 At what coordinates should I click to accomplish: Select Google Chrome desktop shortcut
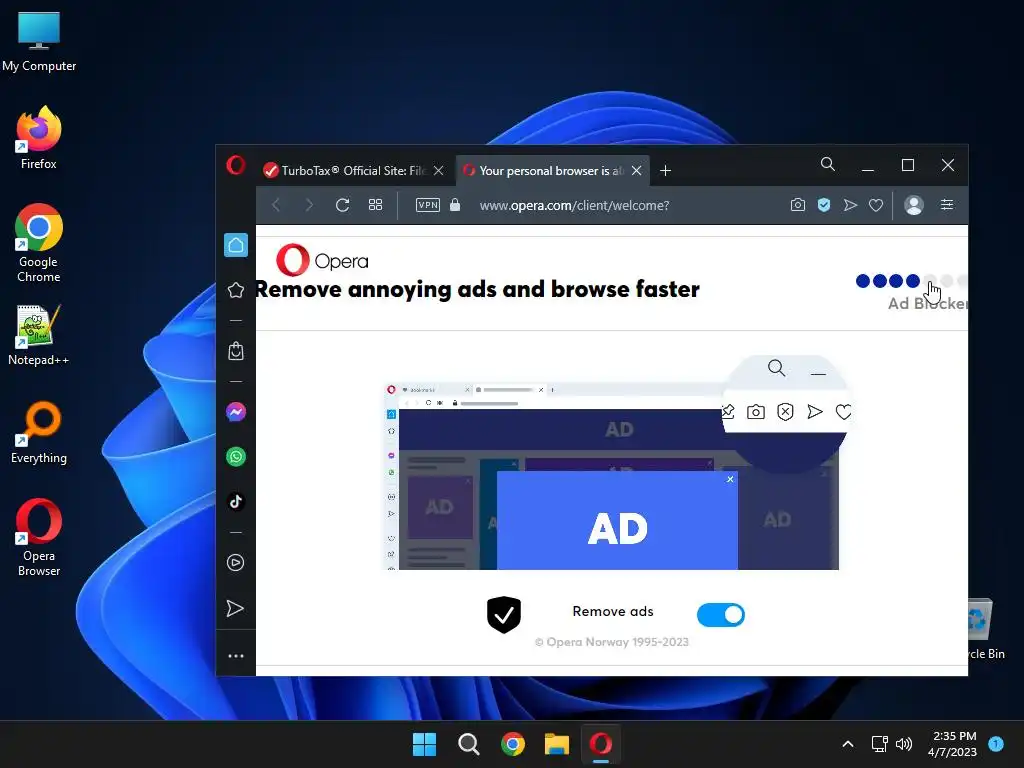[x=39, y=243]
